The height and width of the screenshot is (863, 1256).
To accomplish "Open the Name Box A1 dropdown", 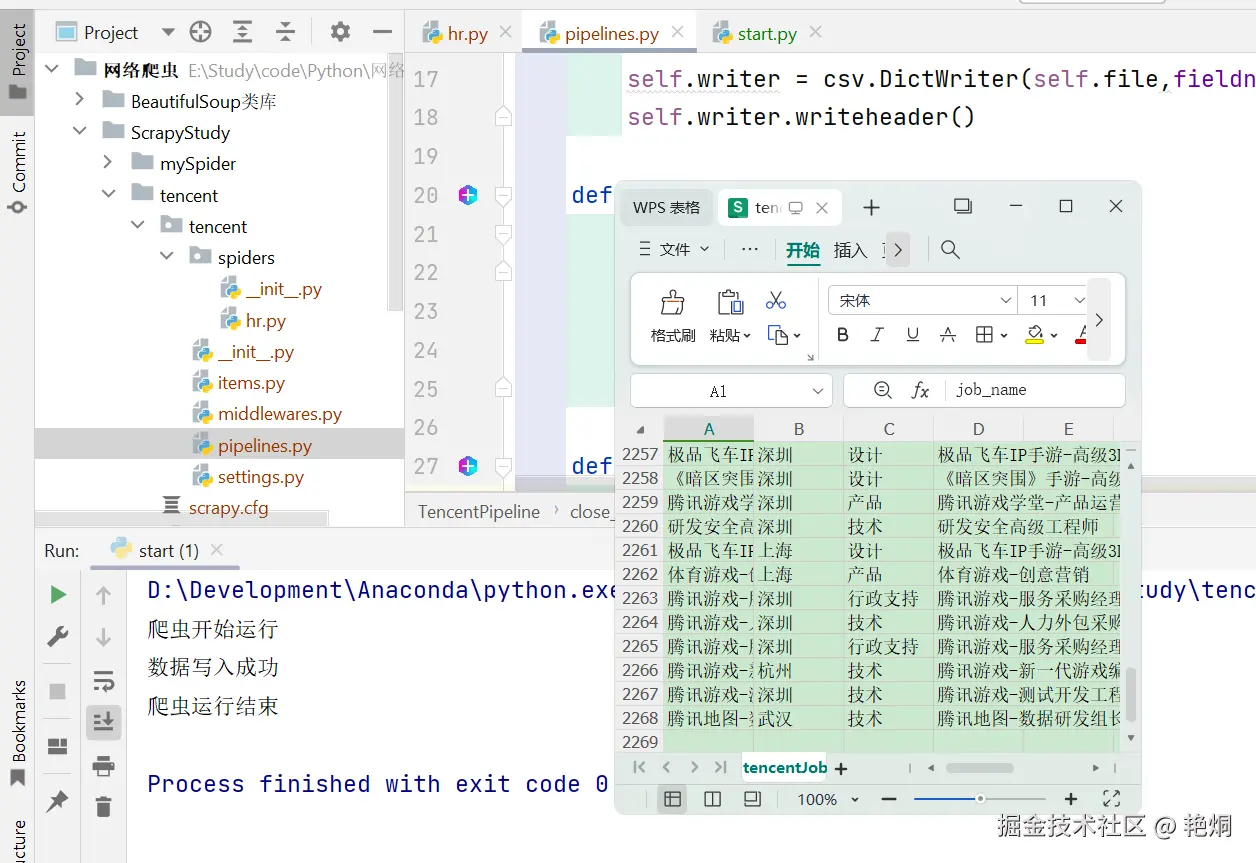I will (818, 391).
